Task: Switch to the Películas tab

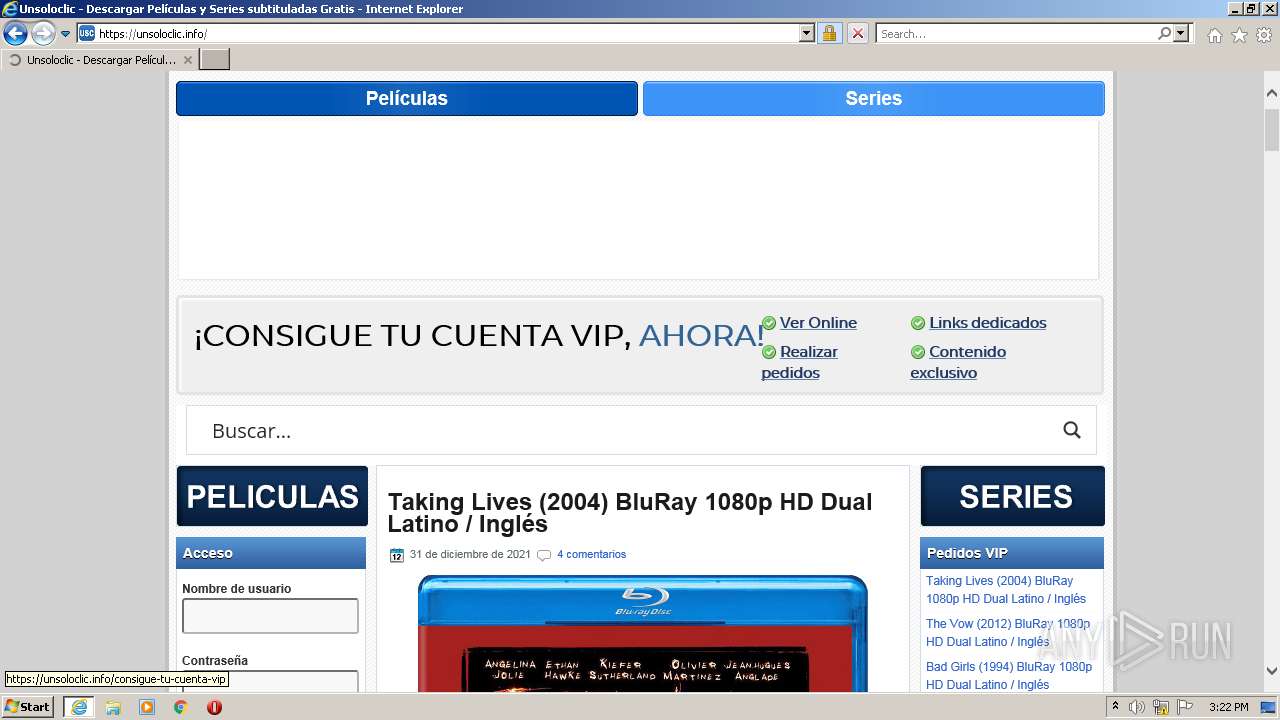Action: tap(407, 98)
